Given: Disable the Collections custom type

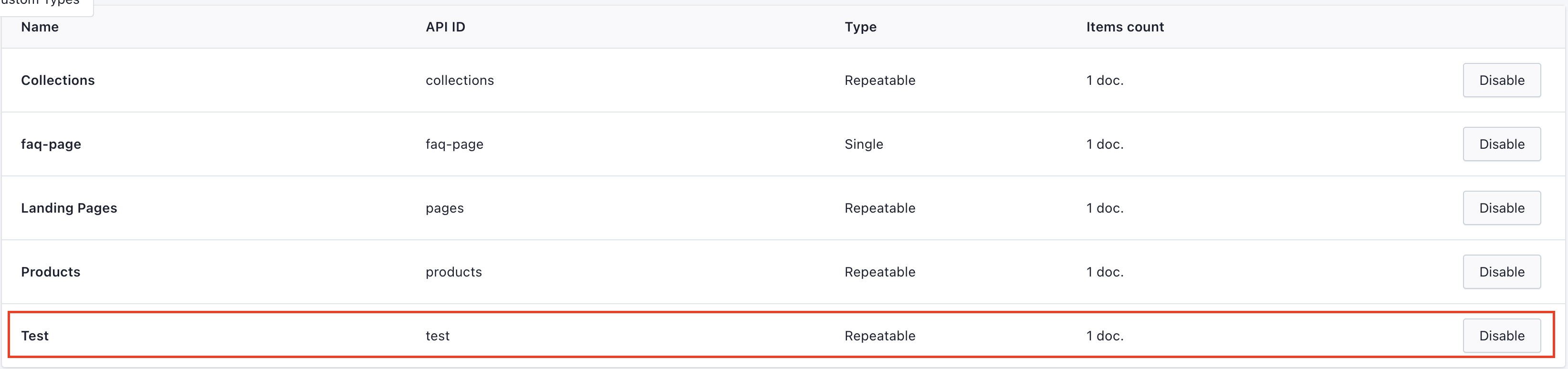Looking at the screenshot, I should [x=1501, y=80].
